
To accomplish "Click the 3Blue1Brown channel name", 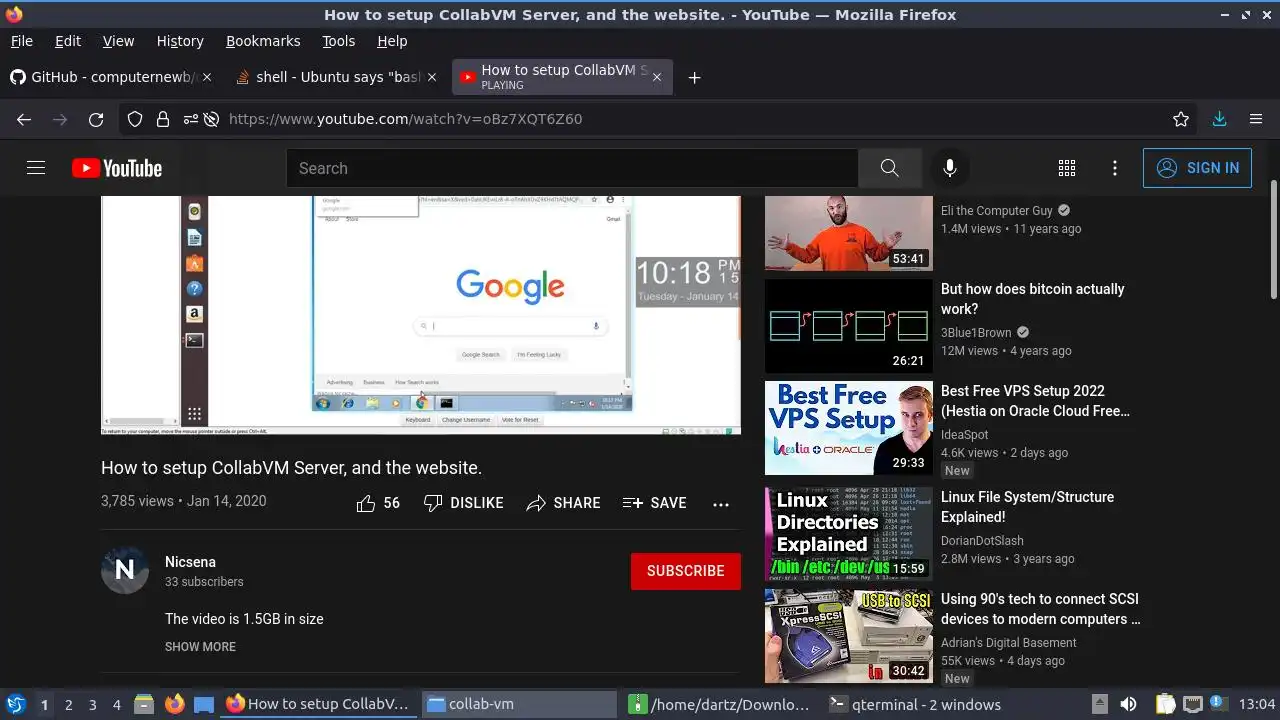I will tap(976, 332).
